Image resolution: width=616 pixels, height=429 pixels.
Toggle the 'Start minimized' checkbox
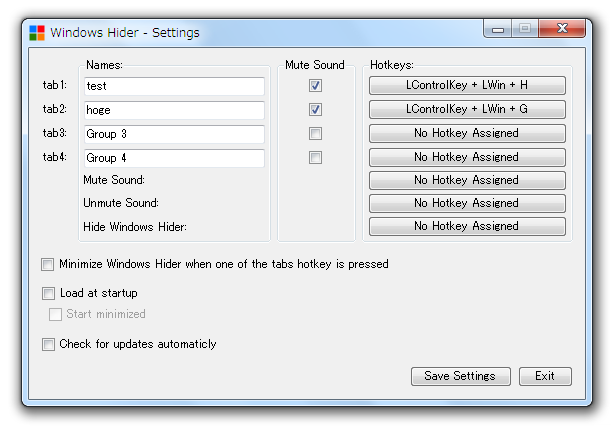coord(55,314)
